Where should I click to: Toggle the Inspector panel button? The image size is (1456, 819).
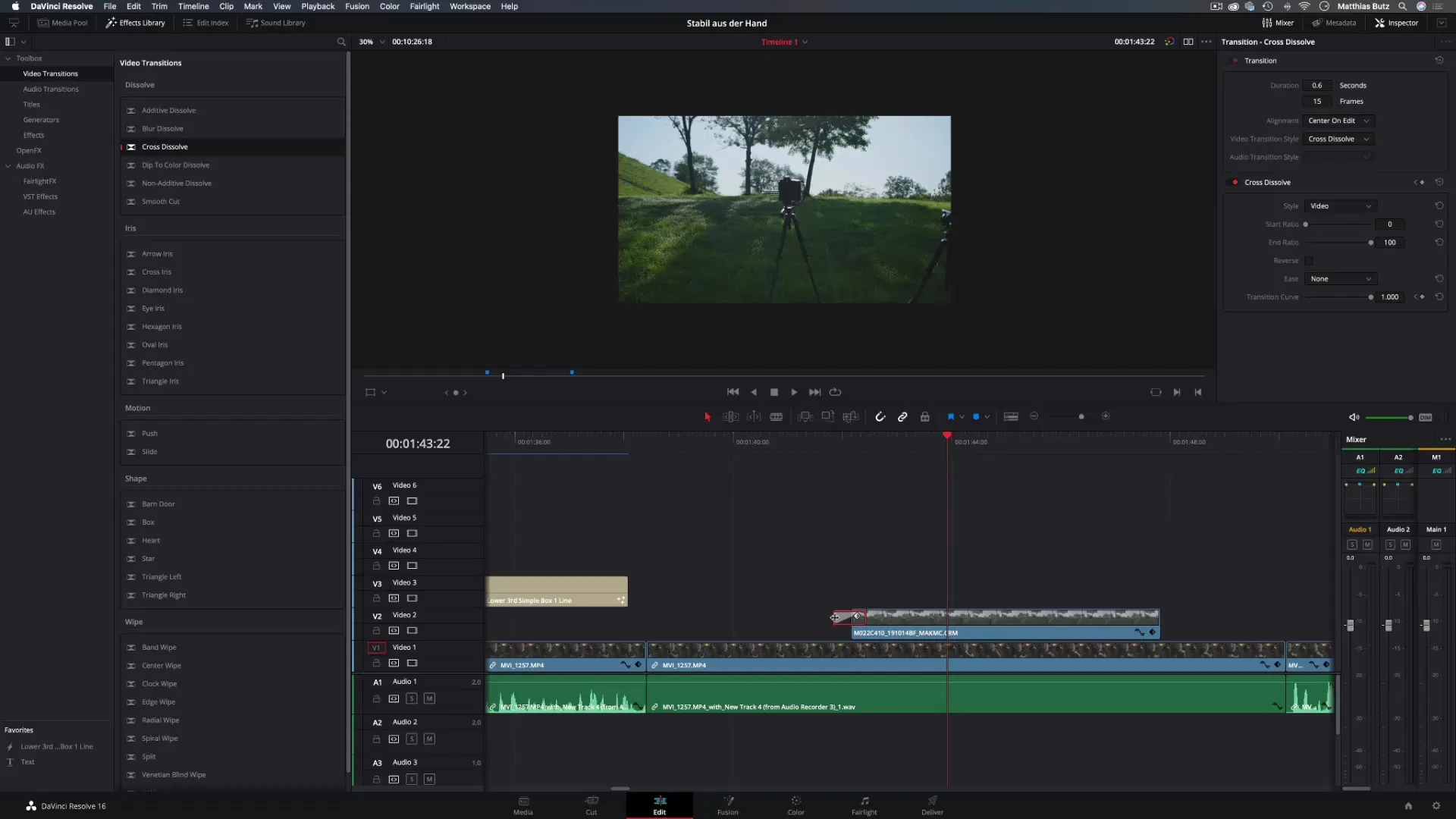[x=1396, y=23]
